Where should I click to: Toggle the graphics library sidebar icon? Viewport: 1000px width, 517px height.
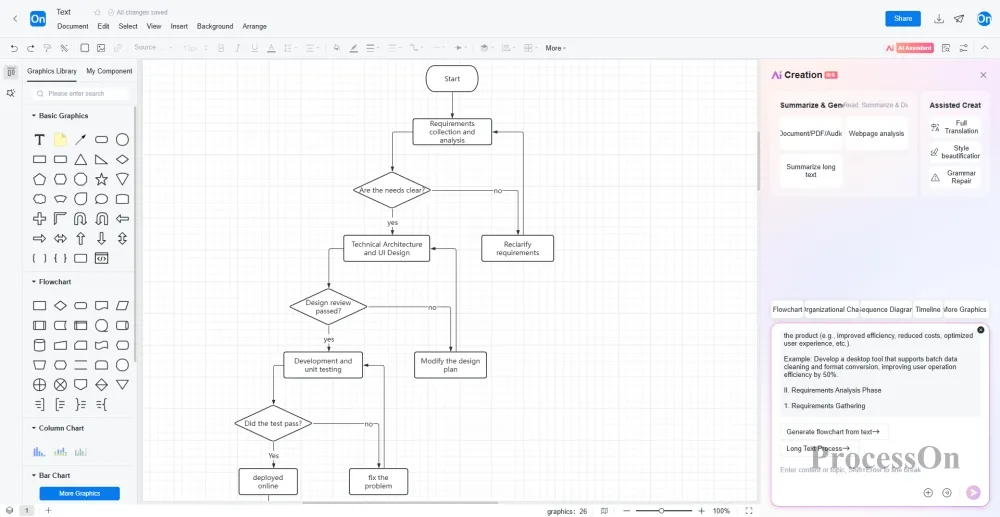click(x=11, y=72)
